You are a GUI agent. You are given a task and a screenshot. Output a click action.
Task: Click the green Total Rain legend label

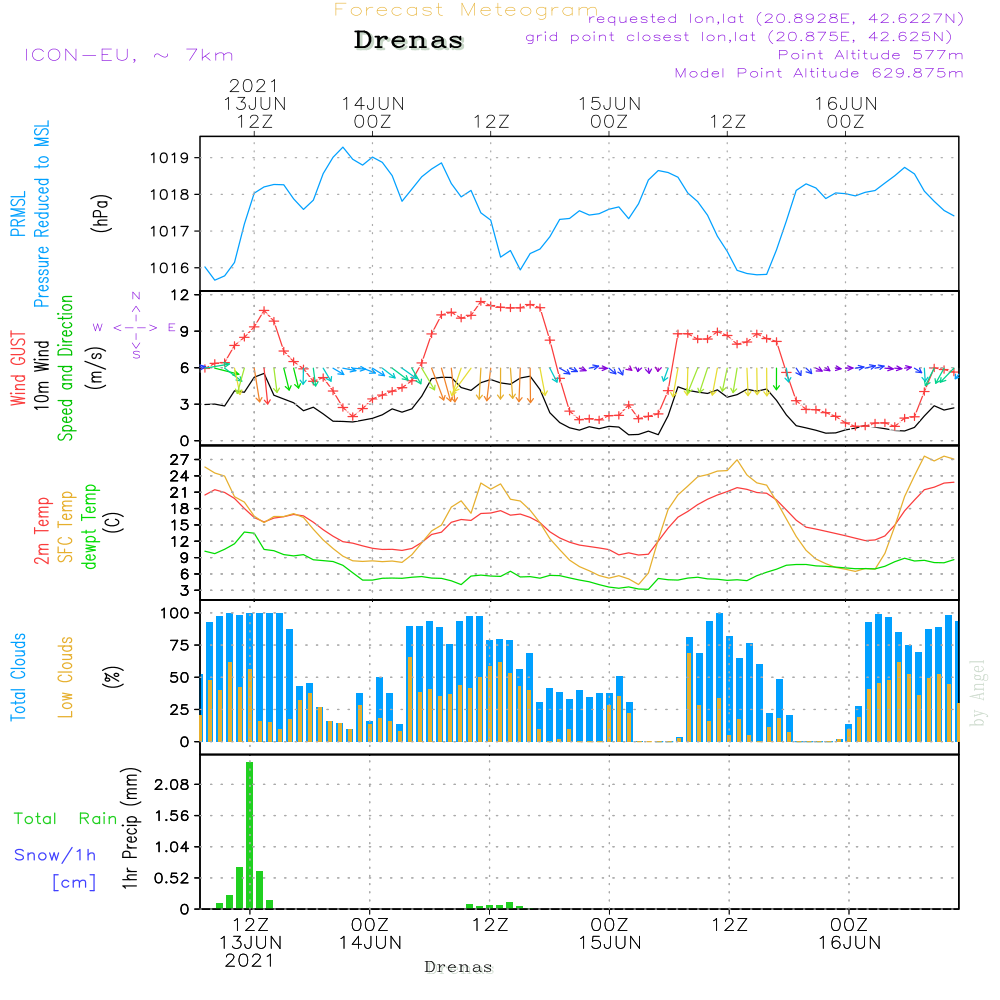[65, 818]
